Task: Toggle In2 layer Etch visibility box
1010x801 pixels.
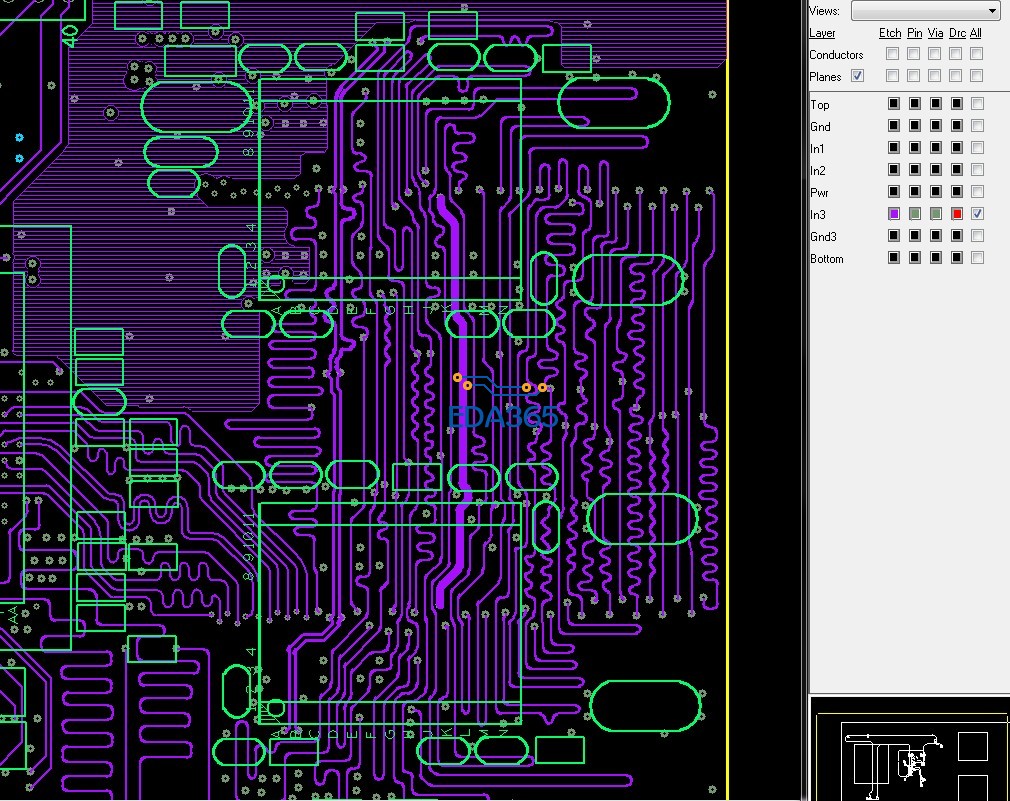Action: (893, 169)
